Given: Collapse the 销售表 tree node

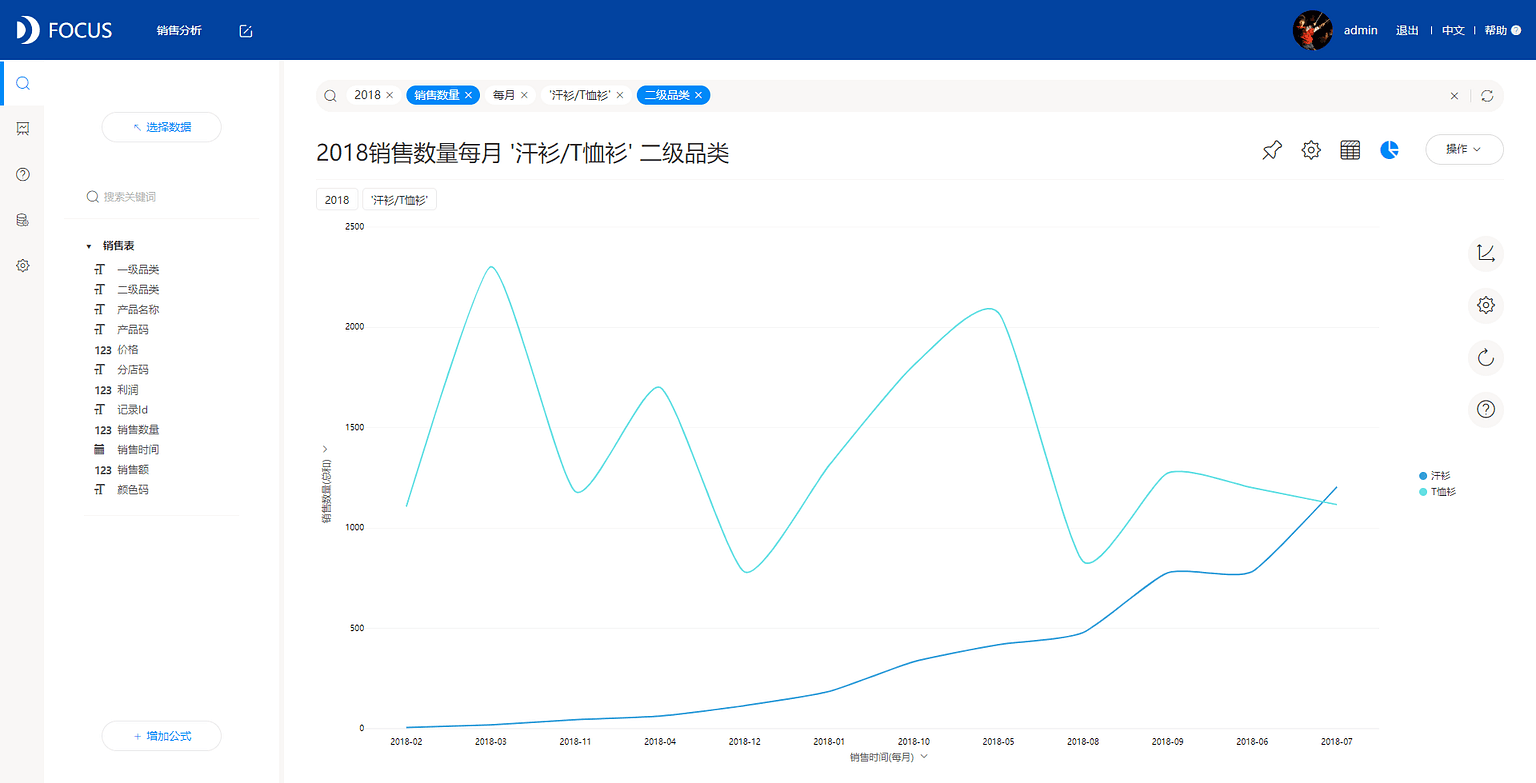Looking at the screenshot, I should (x=88, y=246).
